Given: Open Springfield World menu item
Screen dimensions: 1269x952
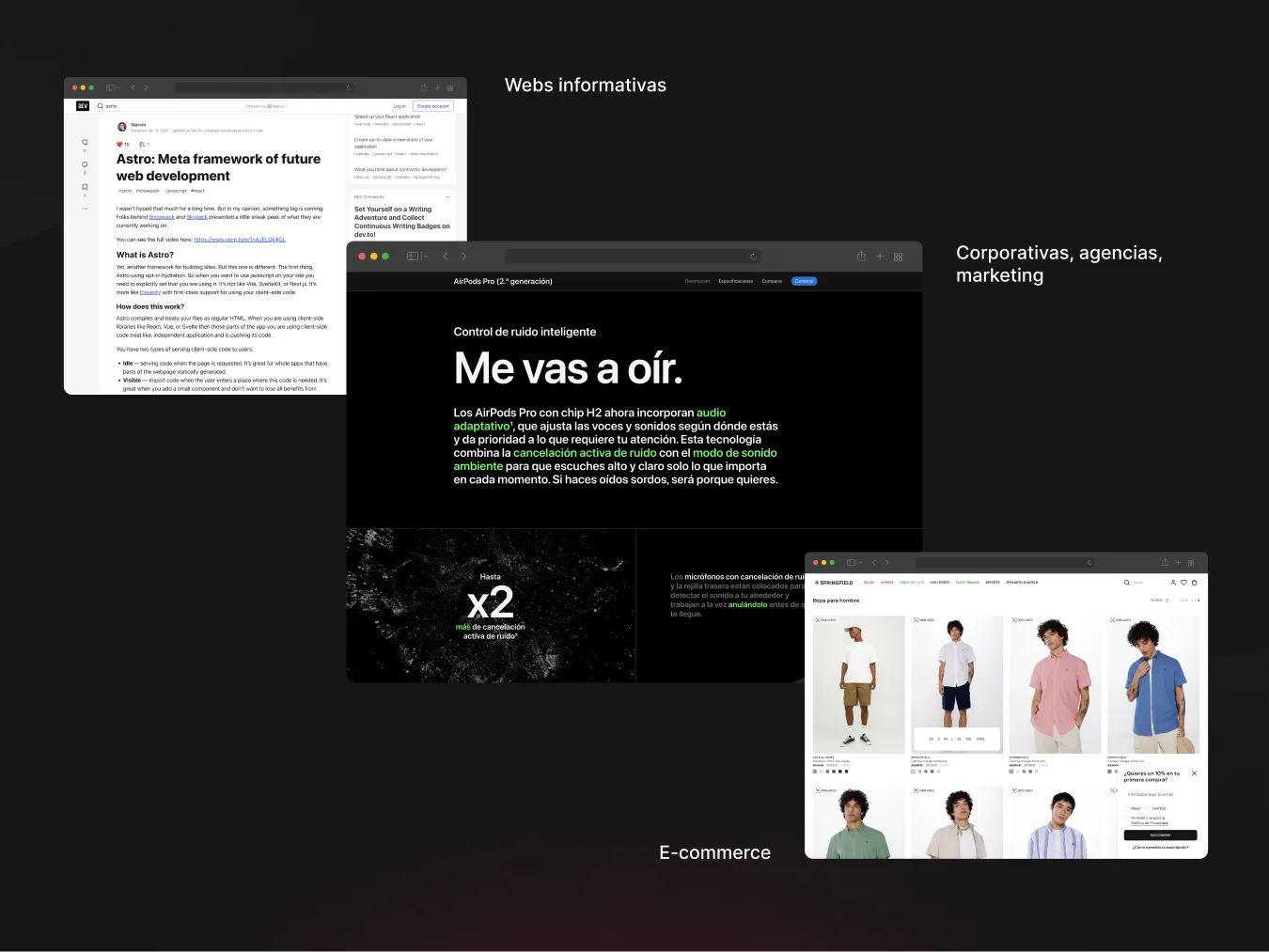Looking at the screenshot, I should click(x=1022, y=583).
